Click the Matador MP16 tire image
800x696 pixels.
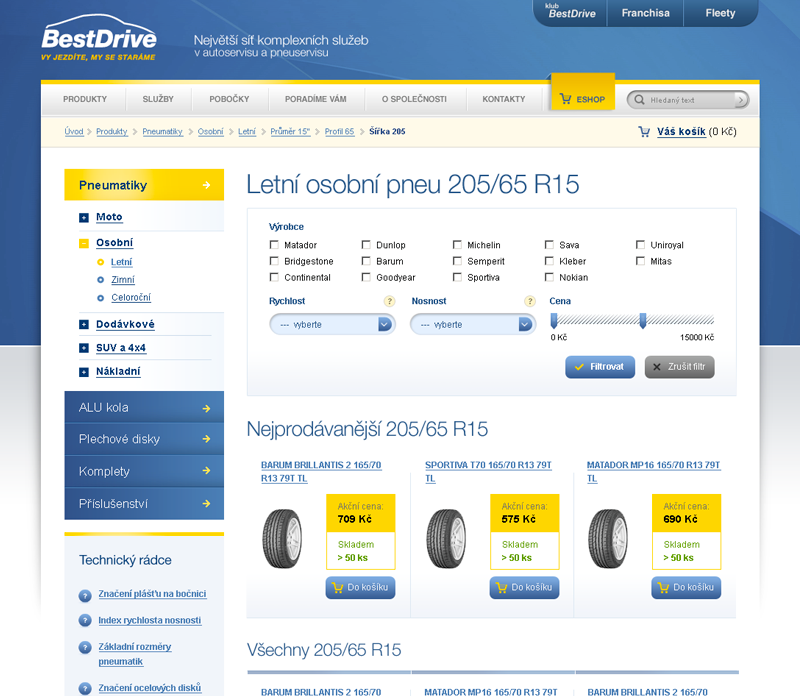coord(608,538)
